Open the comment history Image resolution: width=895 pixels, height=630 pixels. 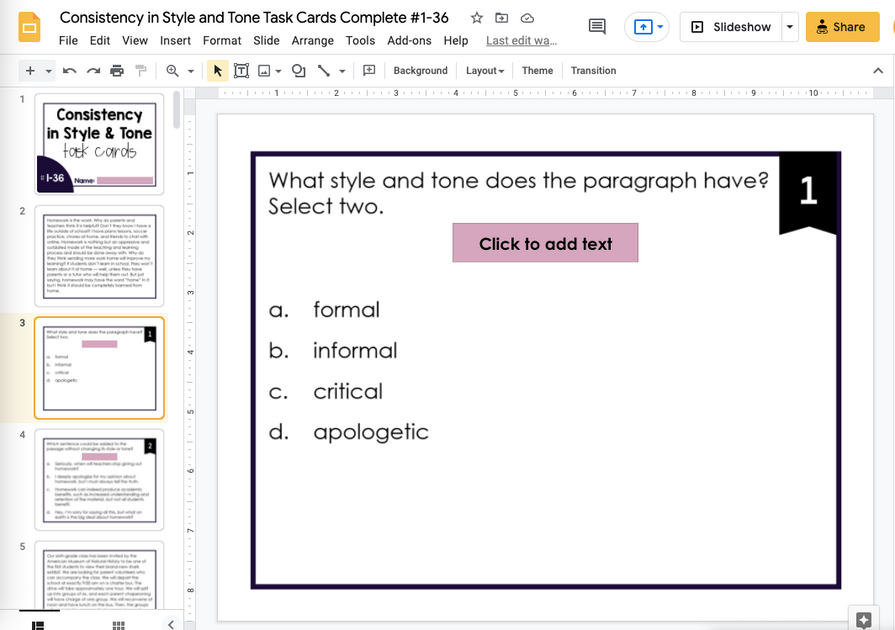[x=597, y=27]
